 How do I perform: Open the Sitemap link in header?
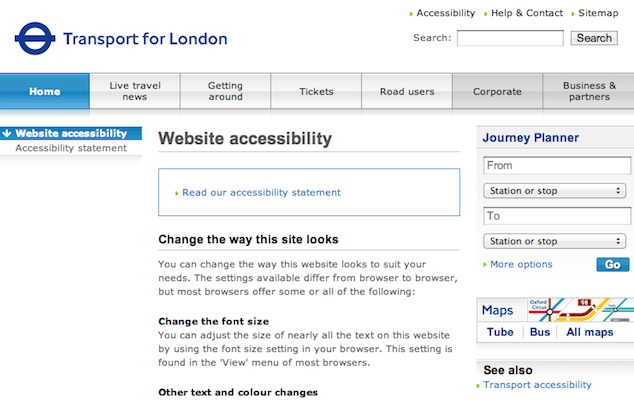(x=598, y=13)
